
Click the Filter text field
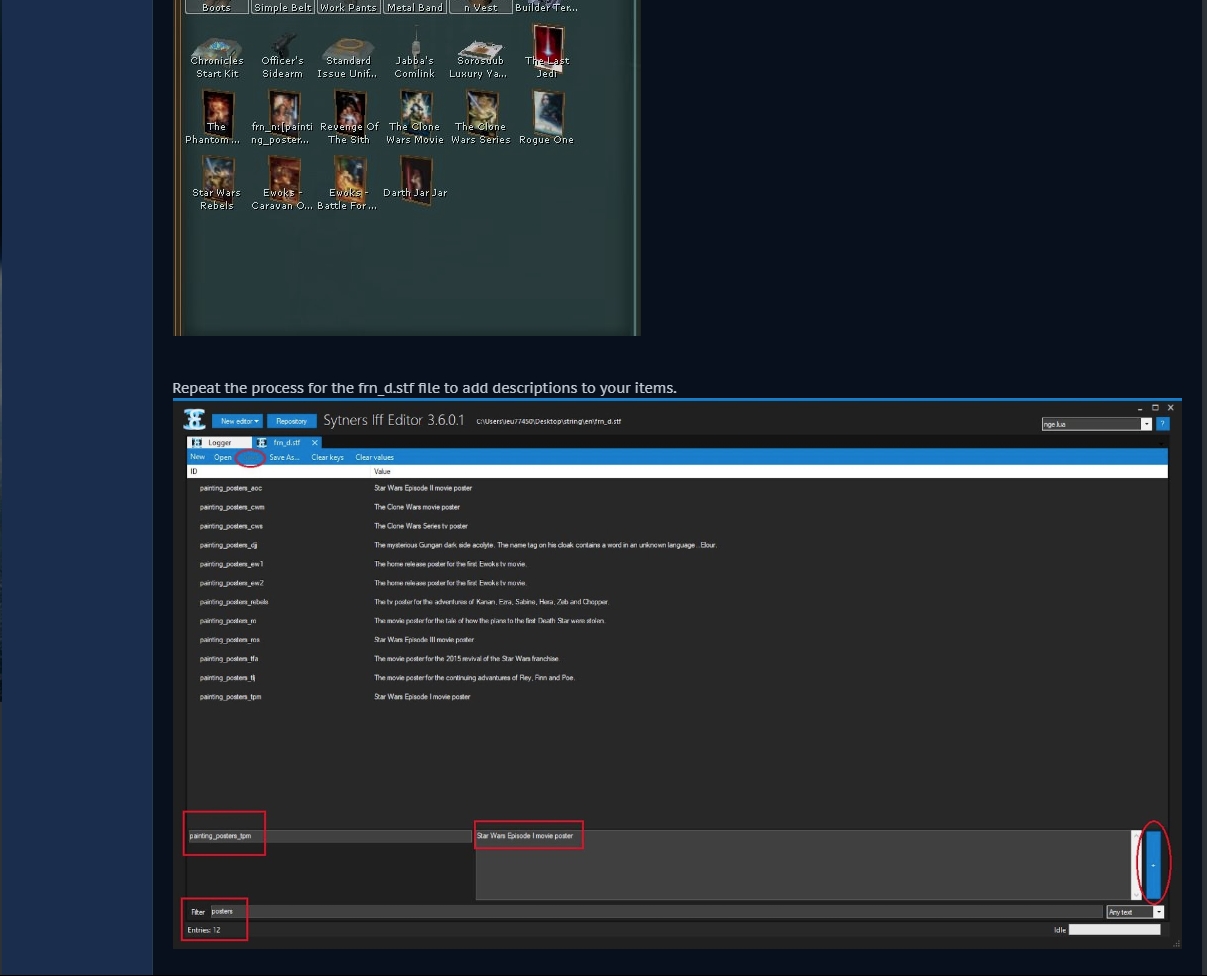656,912
